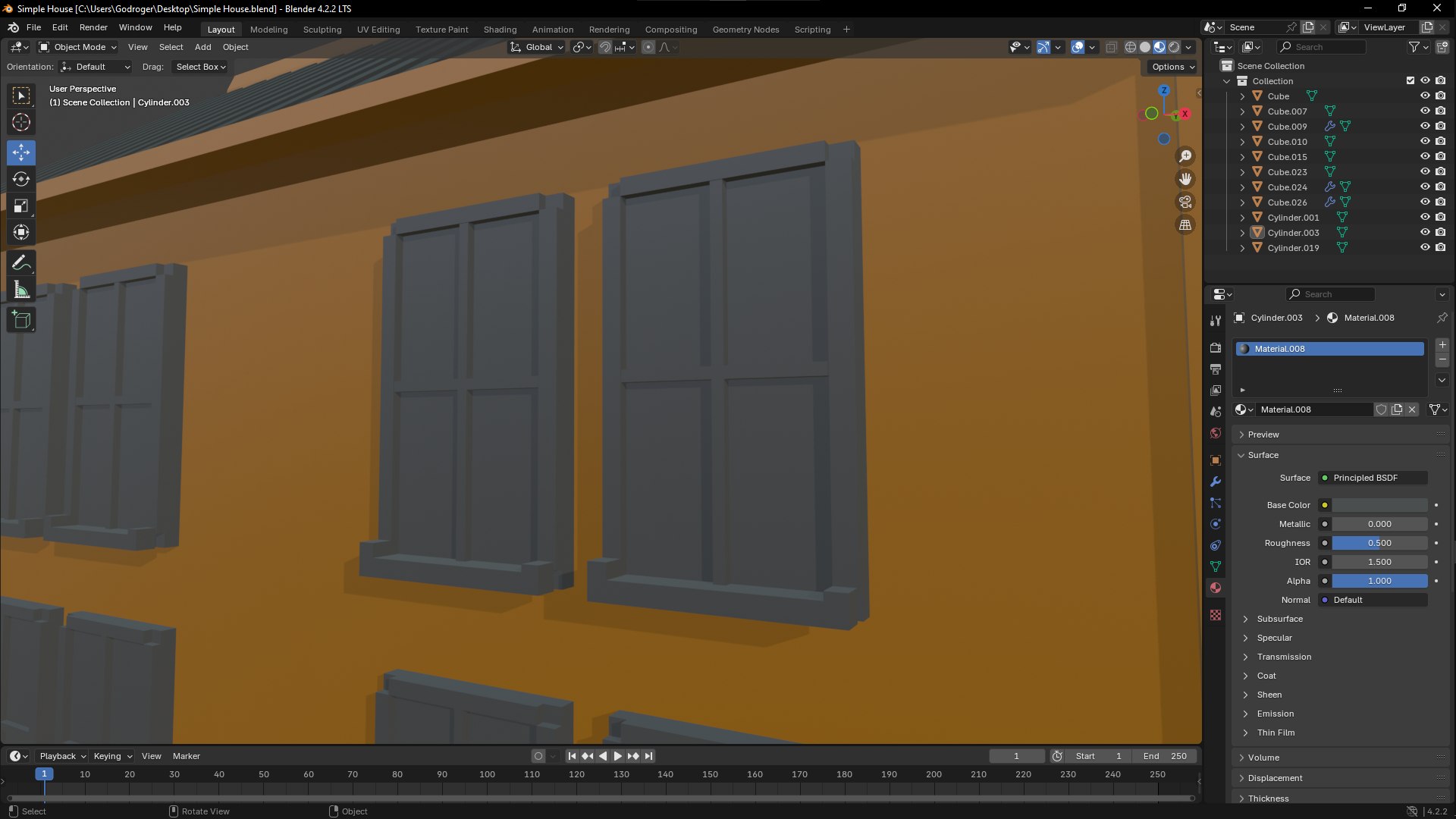Image resolution: width=1456 pixels, height=819 pixels.
Task: Toggle the Snap magnet button
Action: [x=605, y=47]
